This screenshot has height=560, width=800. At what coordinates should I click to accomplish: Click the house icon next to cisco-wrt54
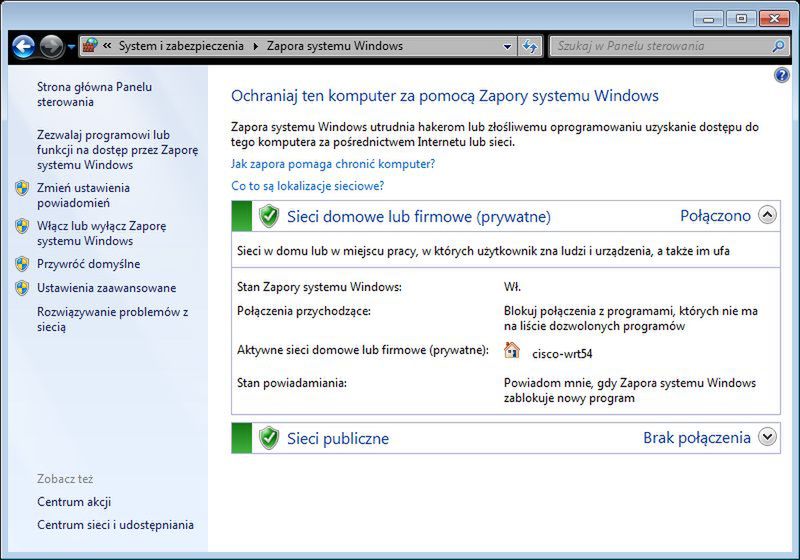click(x=512, y=350)
